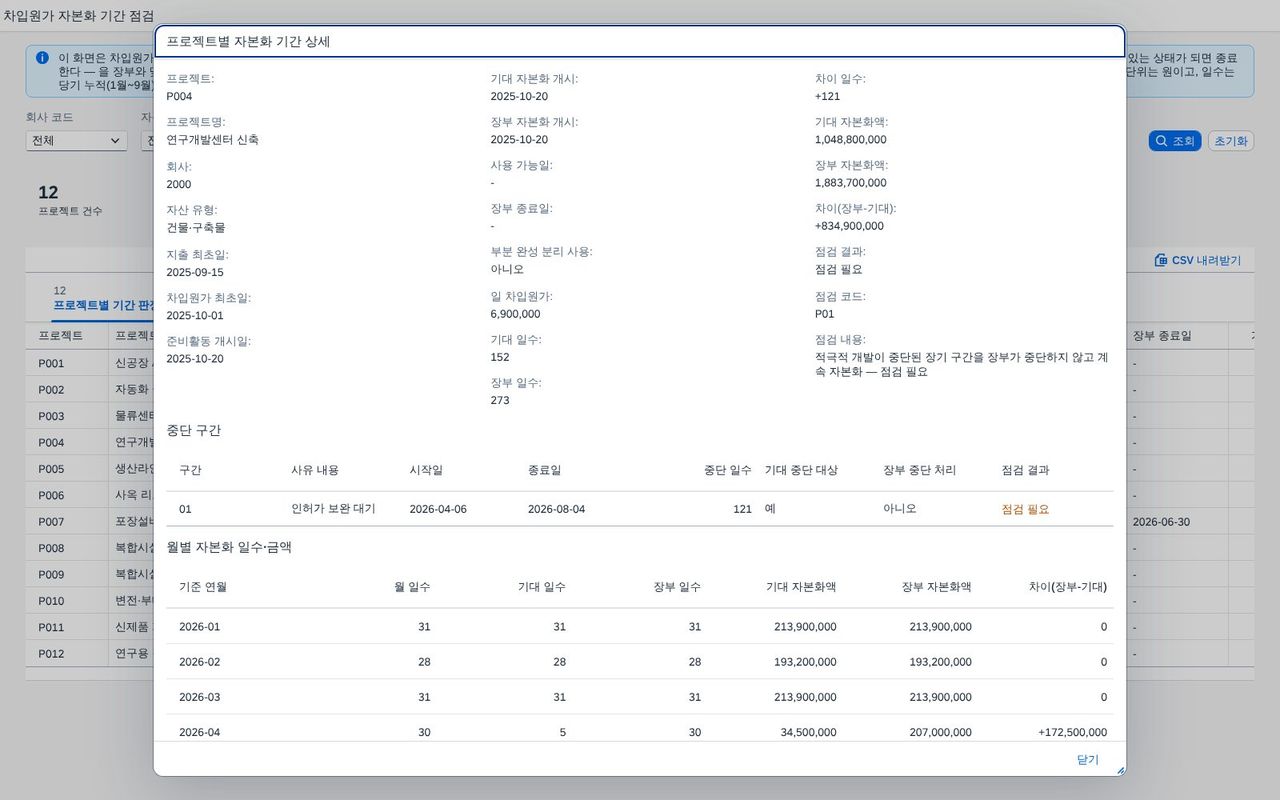Click the 장부 자본화액 value 1,883,700,000
This screenshot has height=800, width=1280.
point(851,183)
